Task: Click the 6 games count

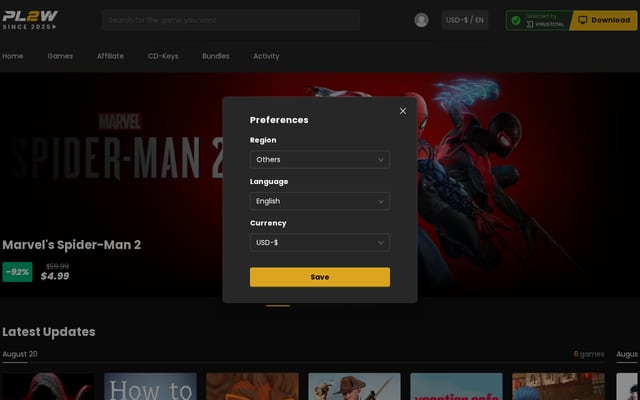Action: 589,354
